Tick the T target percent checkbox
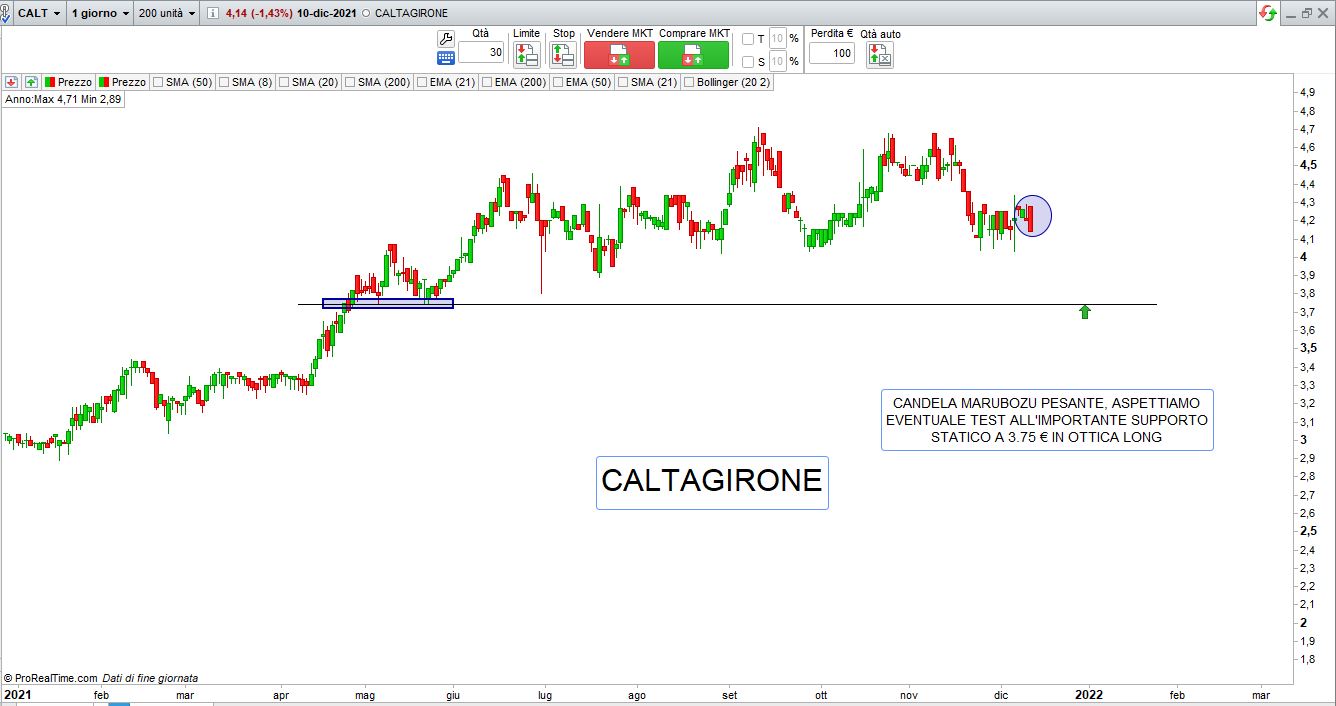 [748, 39]
